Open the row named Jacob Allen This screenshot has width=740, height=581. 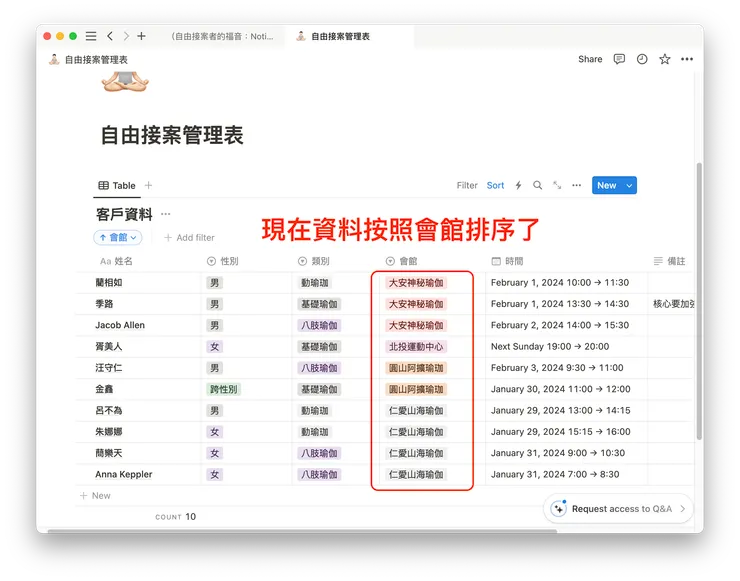click(x=120, y=325)
